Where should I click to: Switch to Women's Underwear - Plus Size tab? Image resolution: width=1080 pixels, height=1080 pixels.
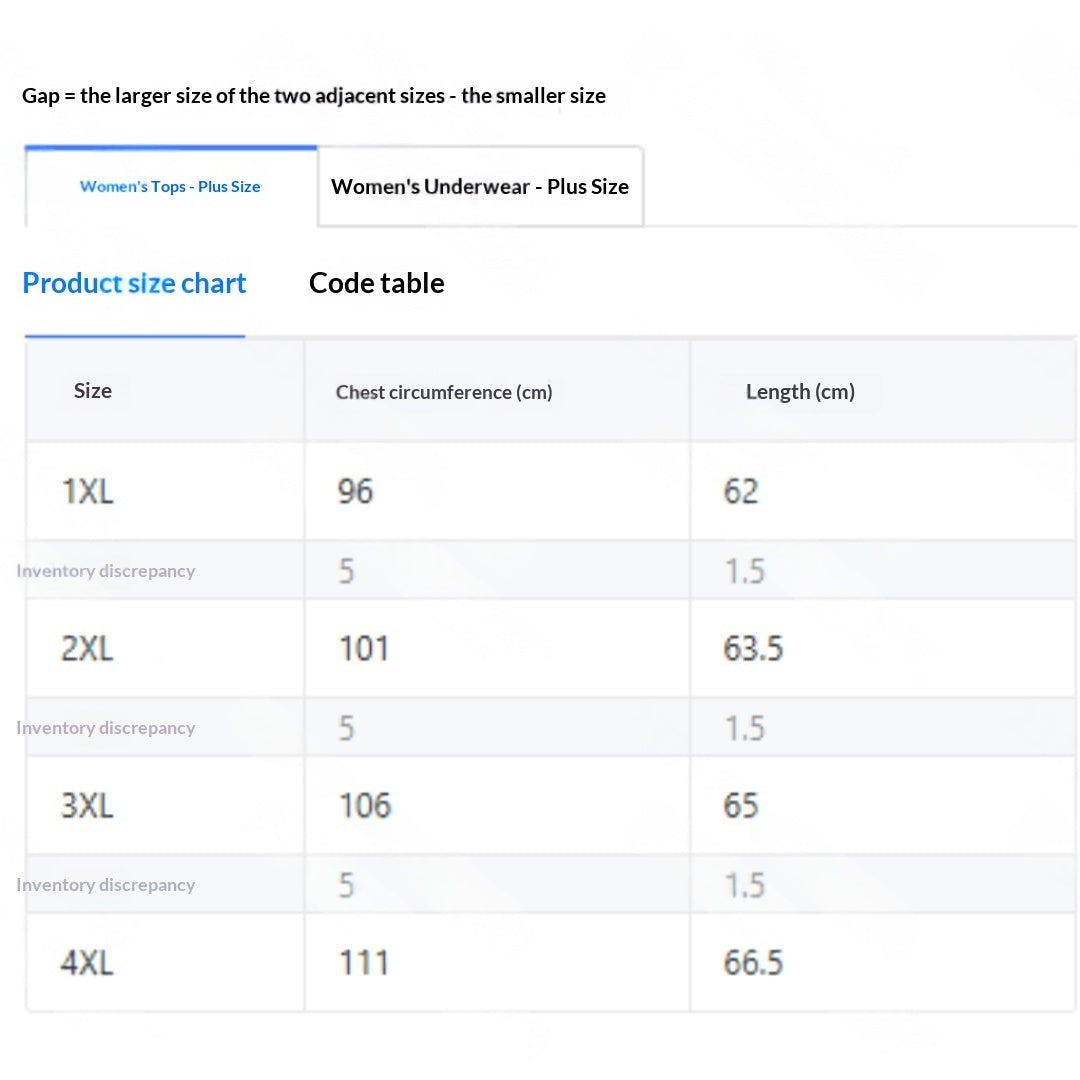480,187
